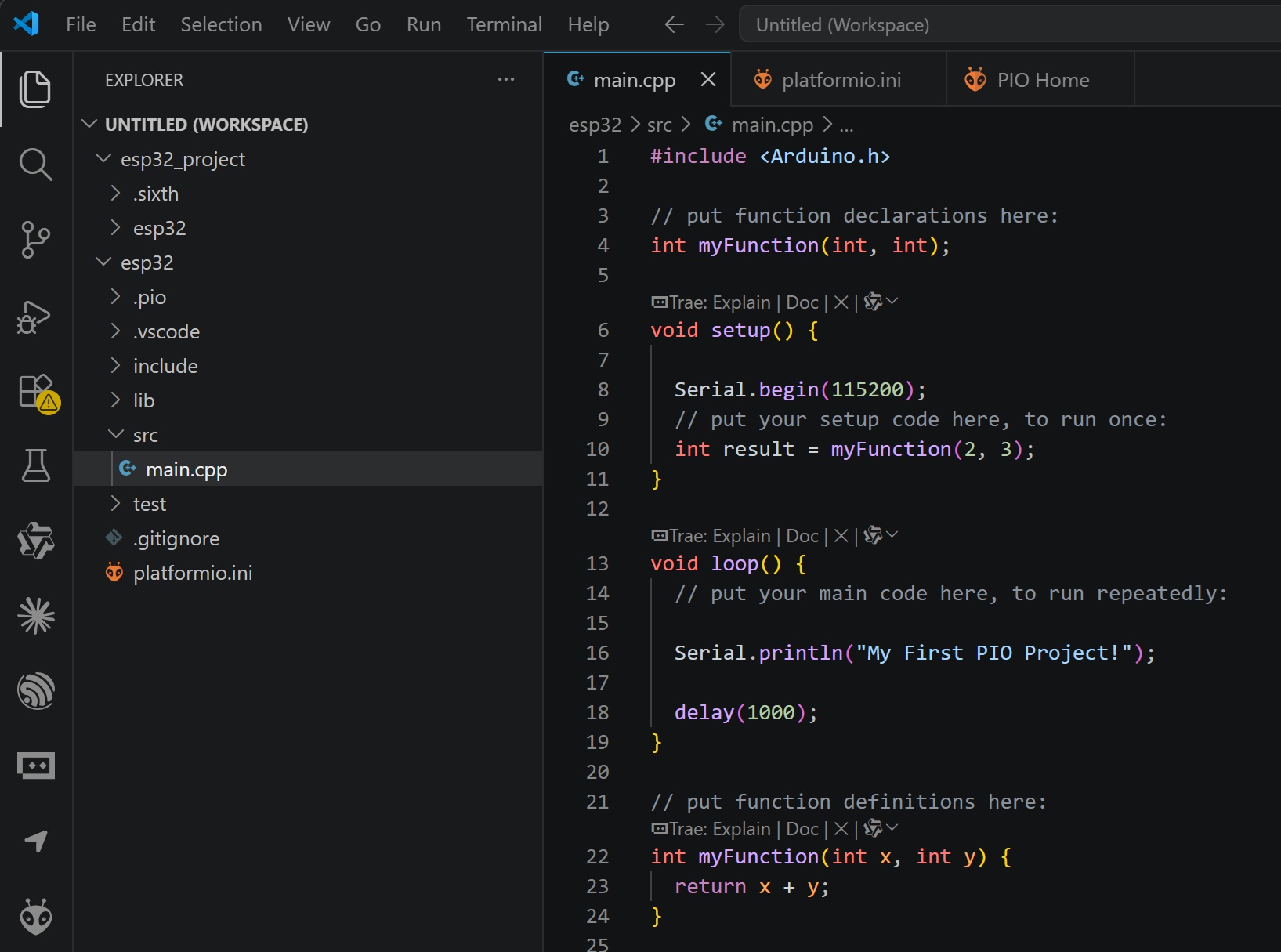Click the Explorer files icon
Screen dimensions: 1281x952
tap(35, 89)
